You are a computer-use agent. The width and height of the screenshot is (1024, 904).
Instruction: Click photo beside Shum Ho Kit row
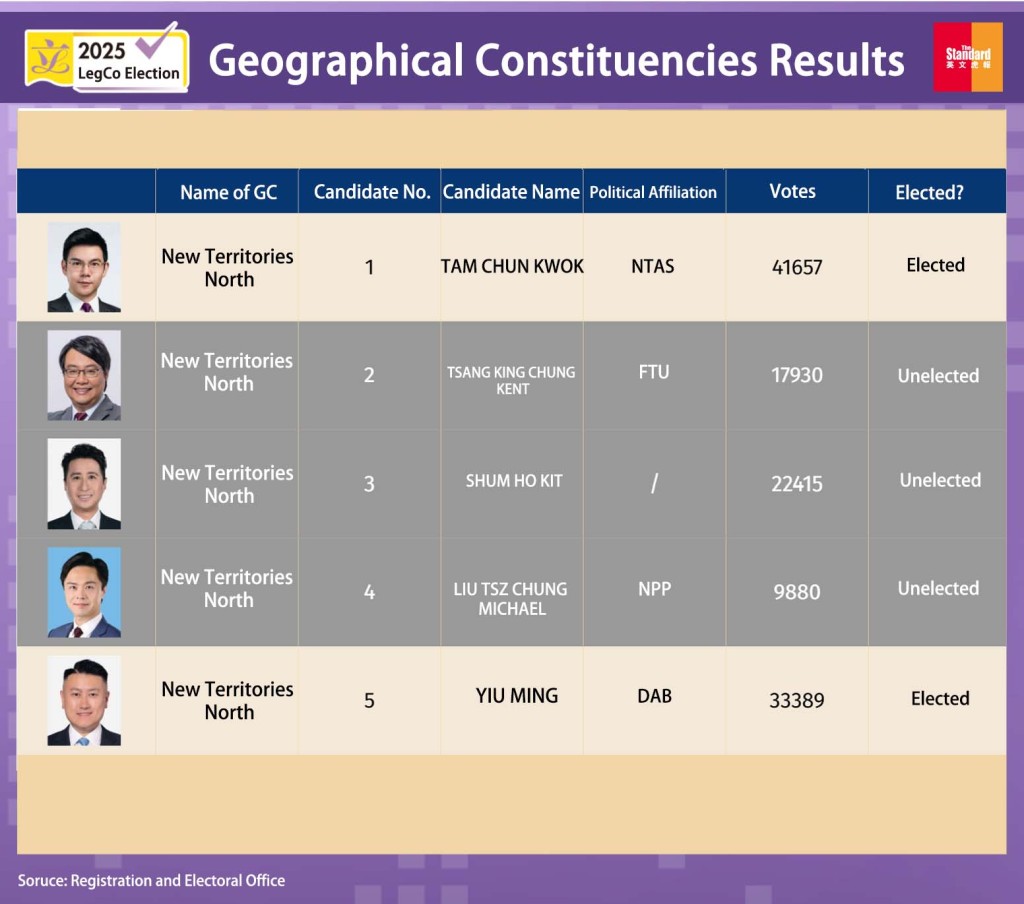tap(84, 483)
